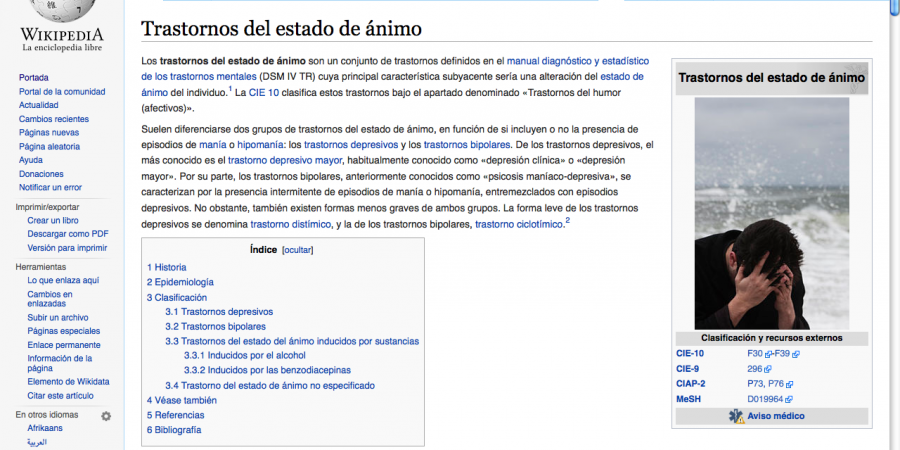900x450 pixels.
Task: Open Información de la página
Action: [x=60, y=363]
